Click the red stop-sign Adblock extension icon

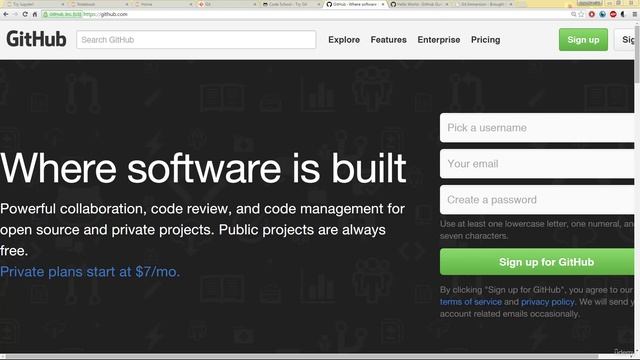coord(613,14)
